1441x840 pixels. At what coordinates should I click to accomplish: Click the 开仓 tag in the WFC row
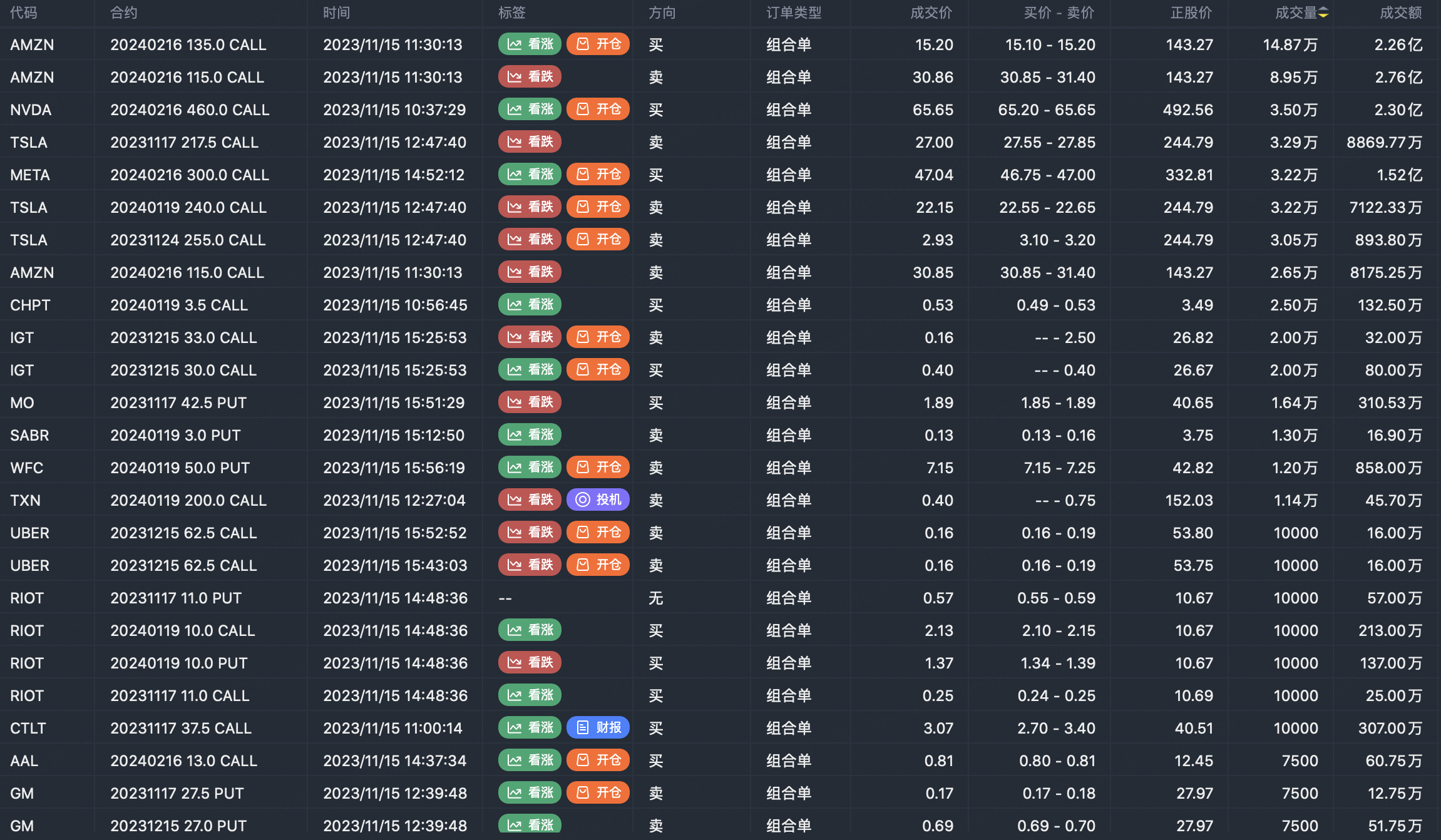598,468
